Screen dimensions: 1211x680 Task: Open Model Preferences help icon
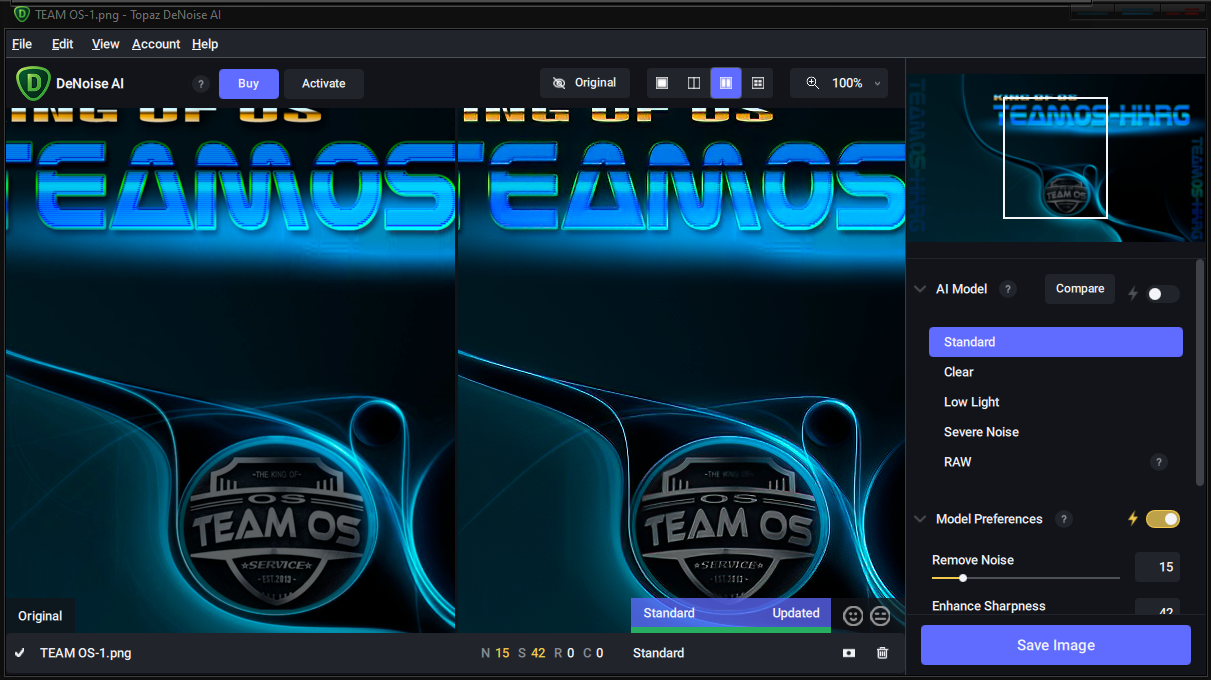click(1064, 519)
